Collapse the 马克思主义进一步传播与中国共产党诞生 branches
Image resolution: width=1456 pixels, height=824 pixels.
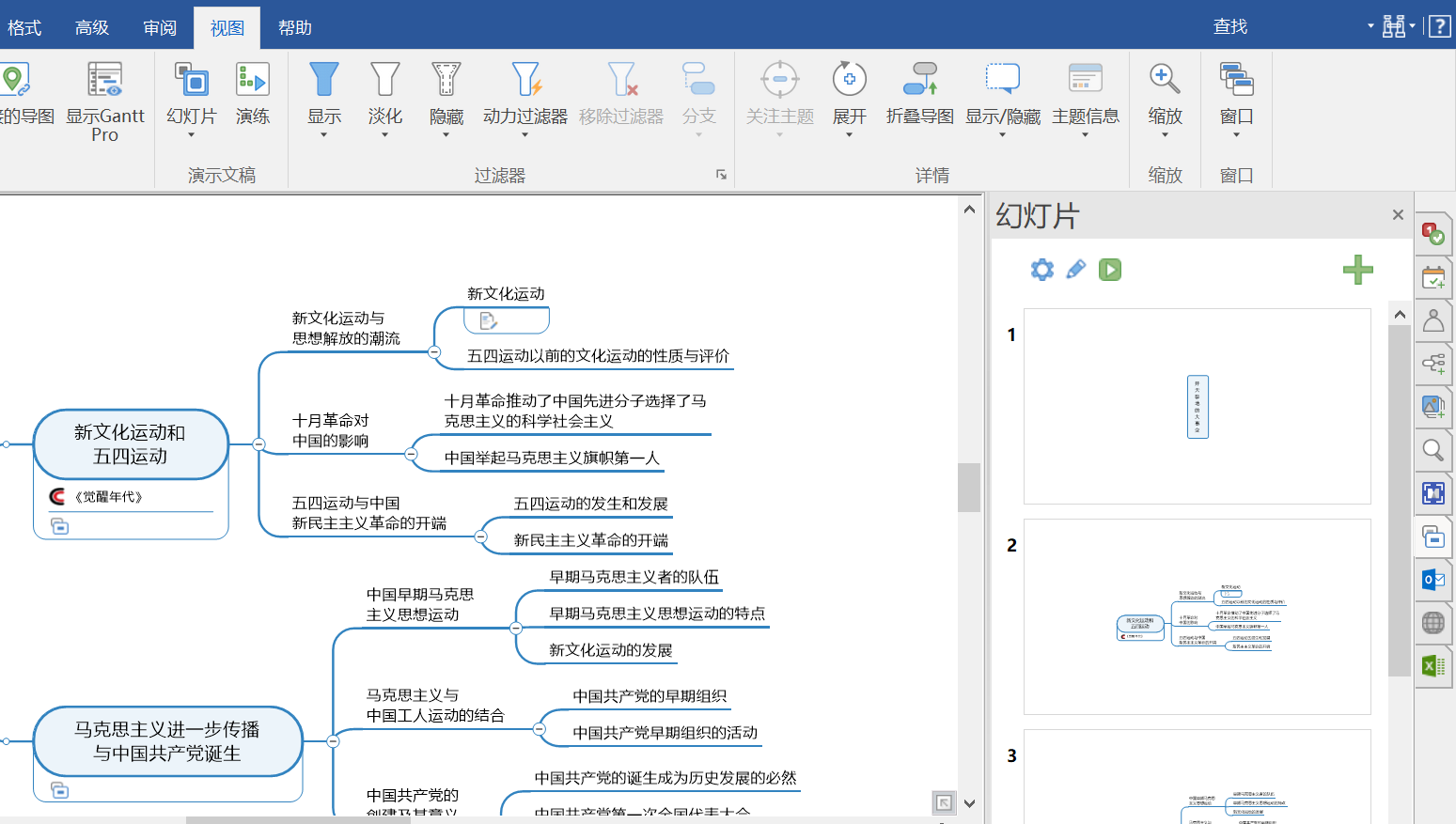(x=333, y=741)
